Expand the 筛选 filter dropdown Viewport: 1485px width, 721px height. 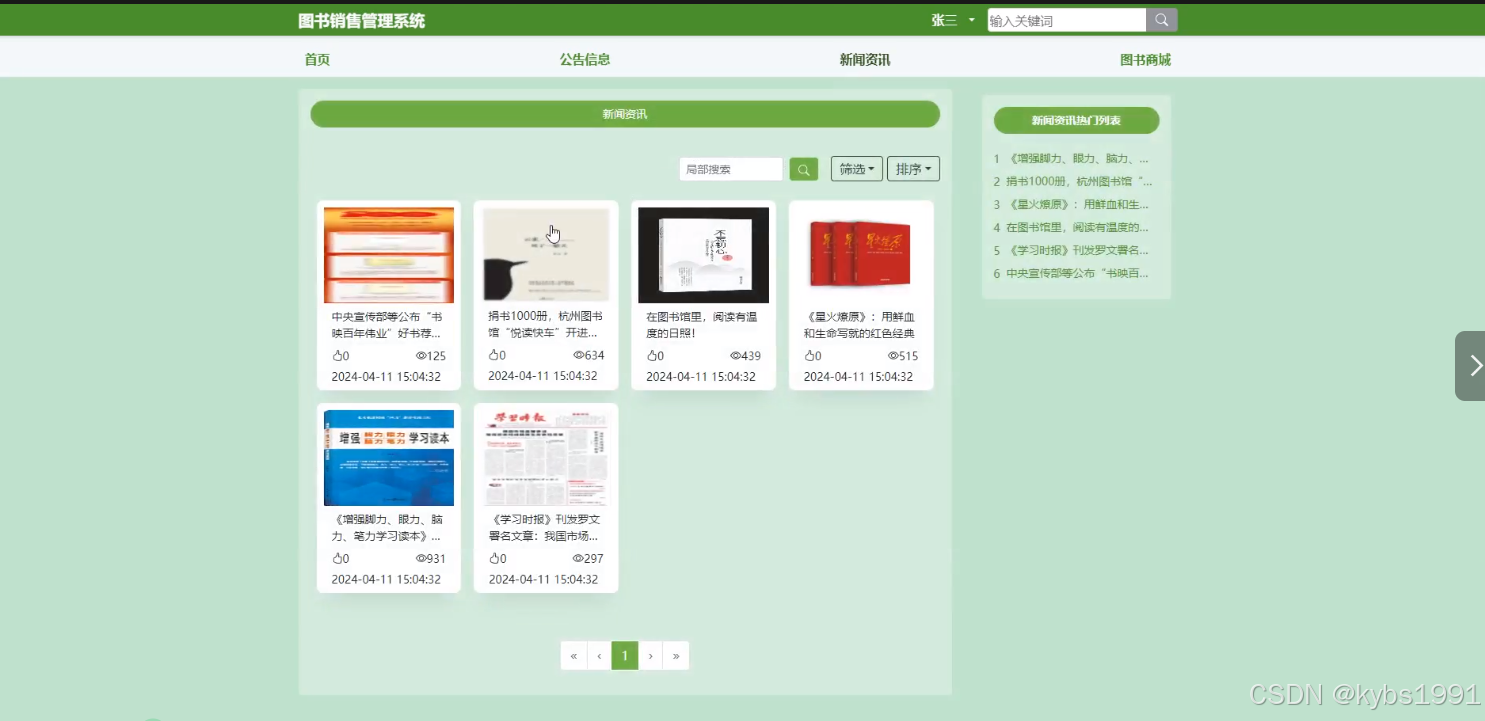coord(857,169)
